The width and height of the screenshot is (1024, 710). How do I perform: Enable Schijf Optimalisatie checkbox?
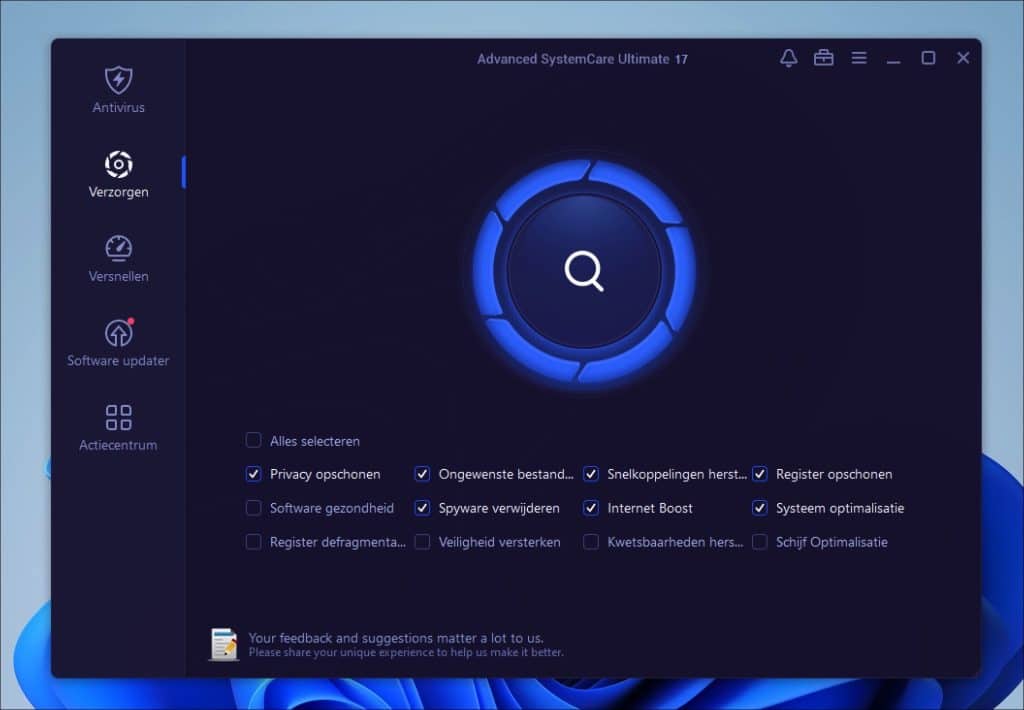[760, 542]
